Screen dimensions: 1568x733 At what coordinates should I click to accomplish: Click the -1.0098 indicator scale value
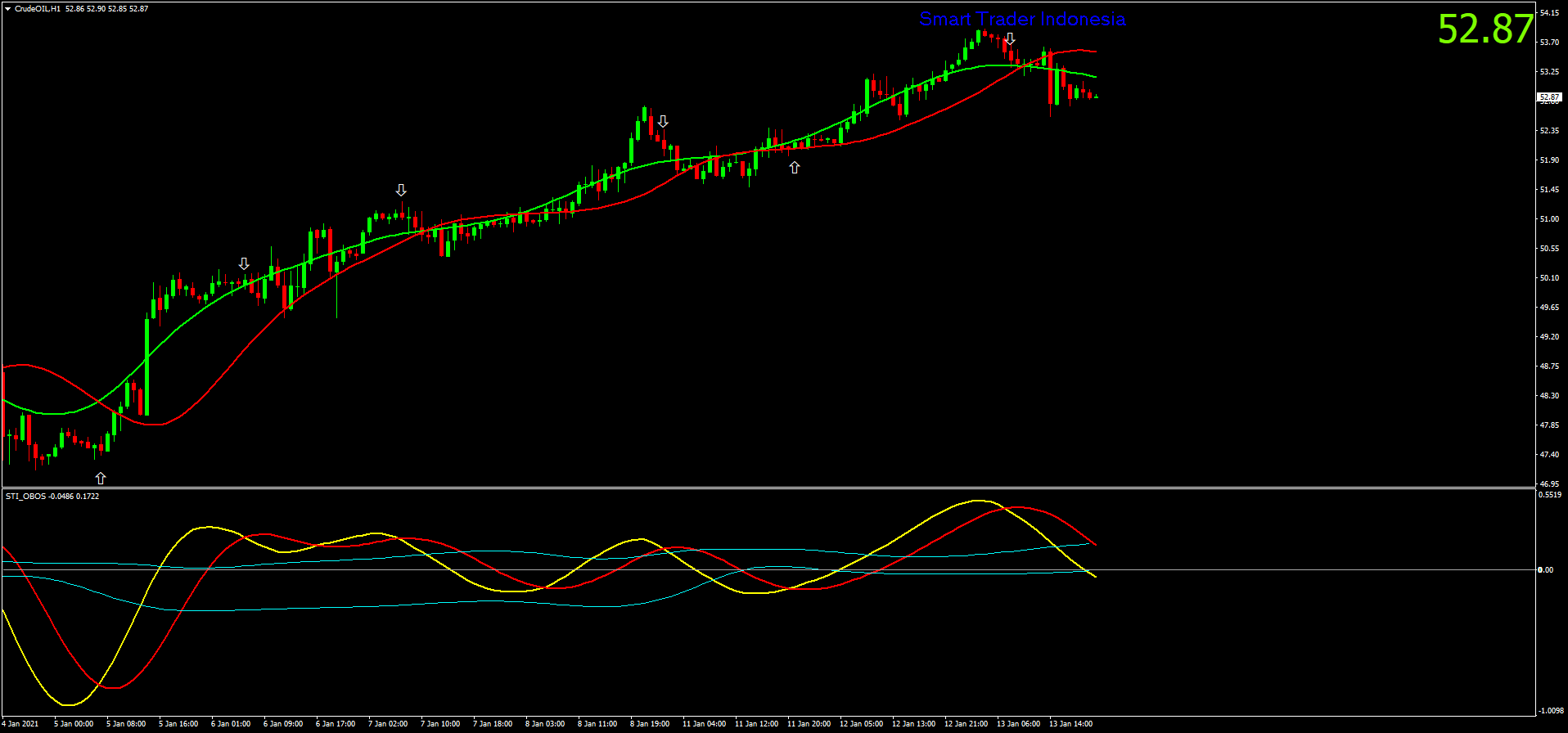1552,711
